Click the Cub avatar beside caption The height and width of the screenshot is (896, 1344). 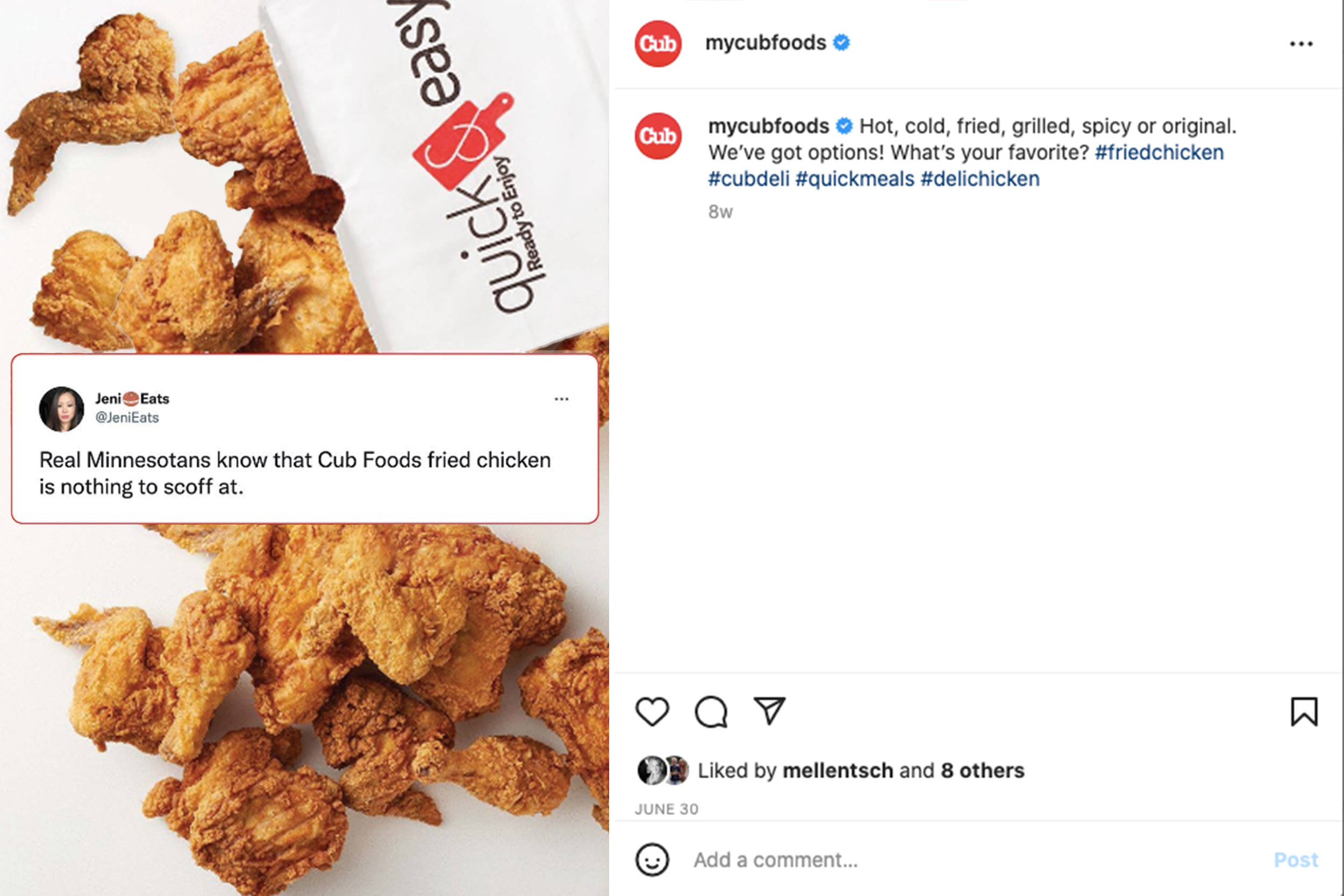pyautogui.click(x=657, y=136)
